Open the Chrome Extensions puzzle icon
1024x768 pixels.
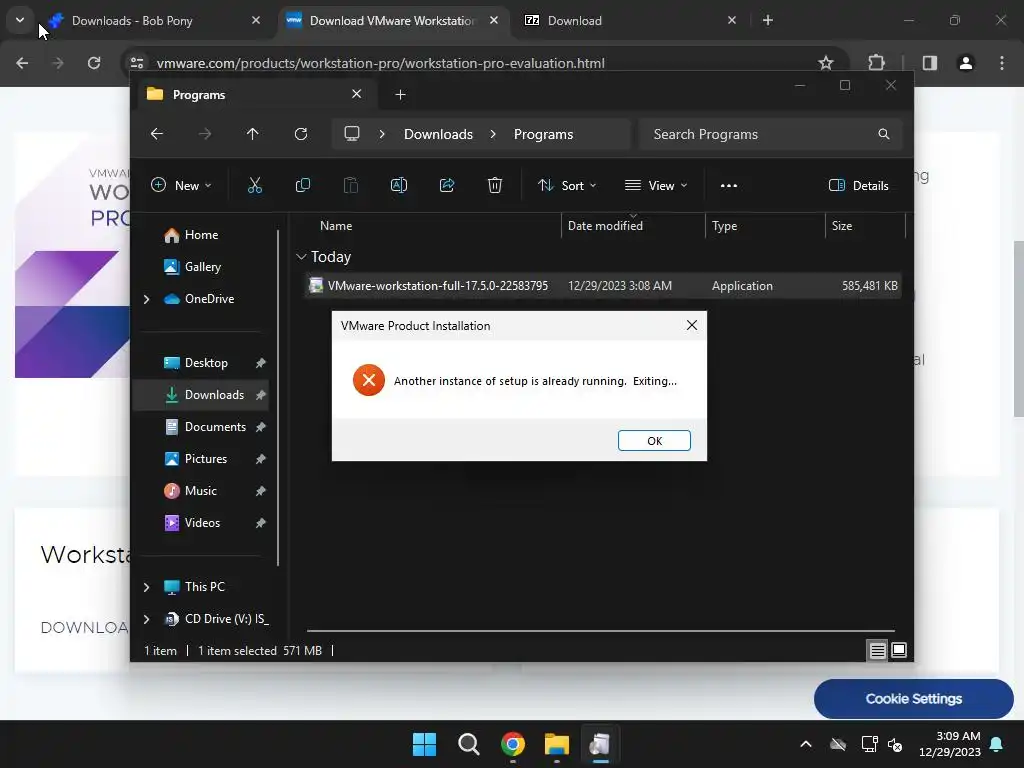(x=876, y=63)
